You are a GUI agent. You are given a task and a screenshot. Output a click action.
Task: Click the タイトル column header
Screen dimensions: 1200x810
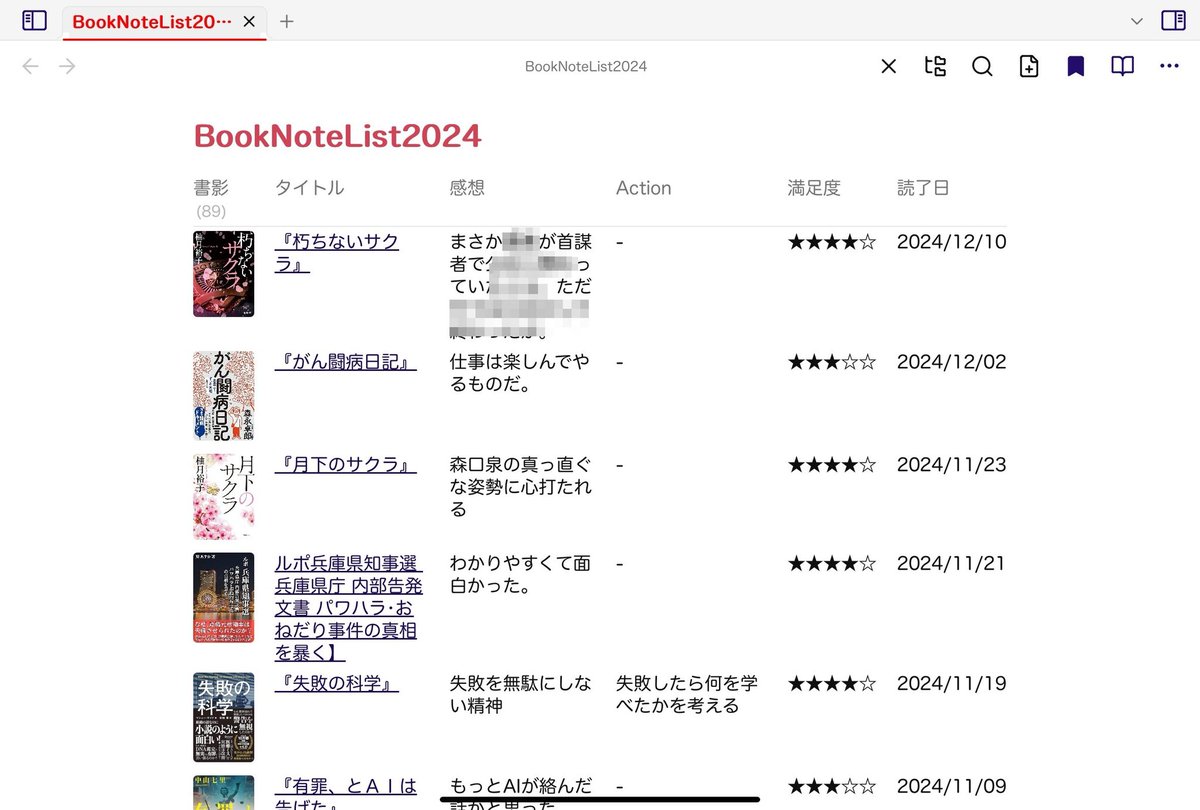[310, 188]
